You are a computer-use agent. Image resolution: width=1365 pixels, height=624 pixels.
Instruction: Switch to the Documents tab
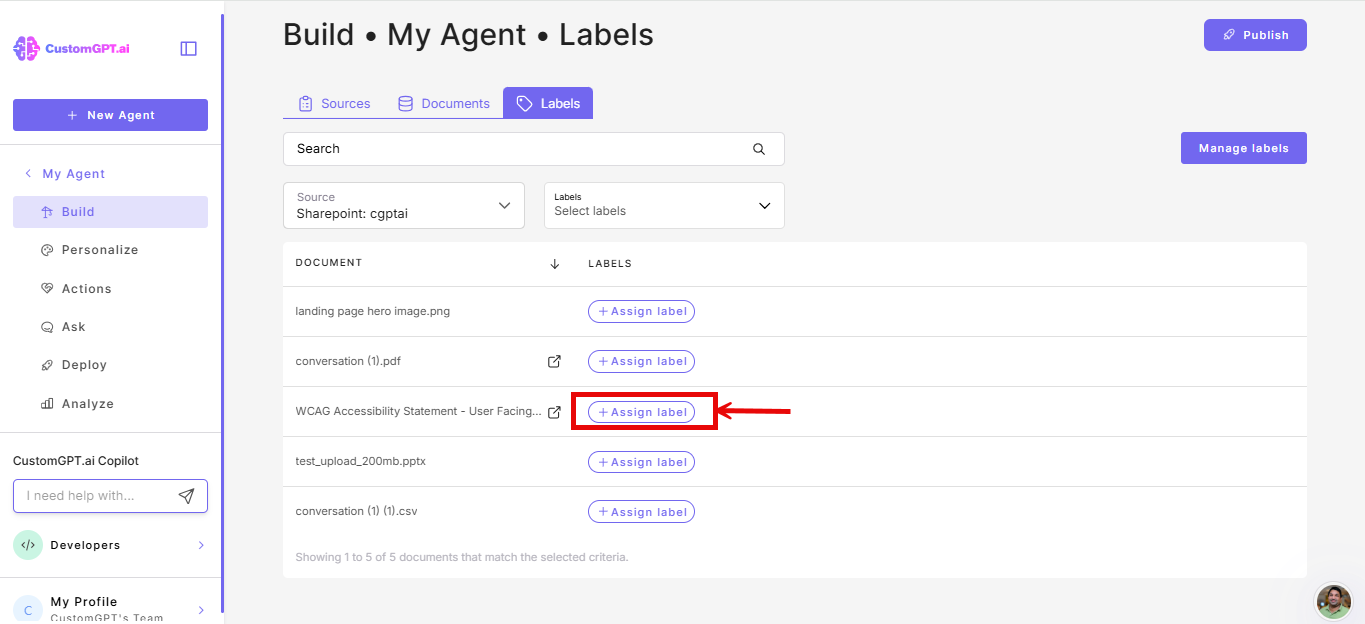pos(444,102)
